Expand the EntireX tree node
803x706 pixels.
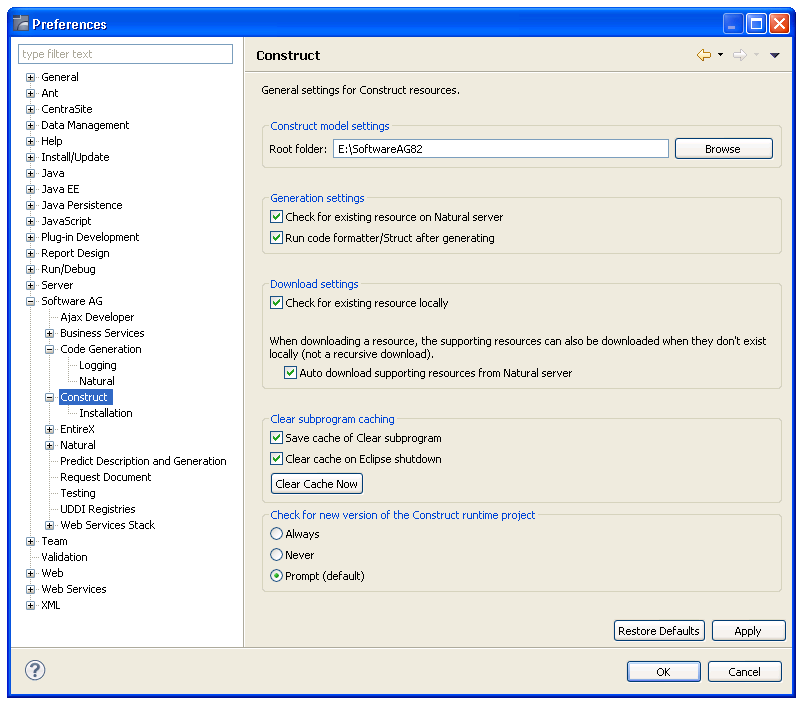coord(50,429)
